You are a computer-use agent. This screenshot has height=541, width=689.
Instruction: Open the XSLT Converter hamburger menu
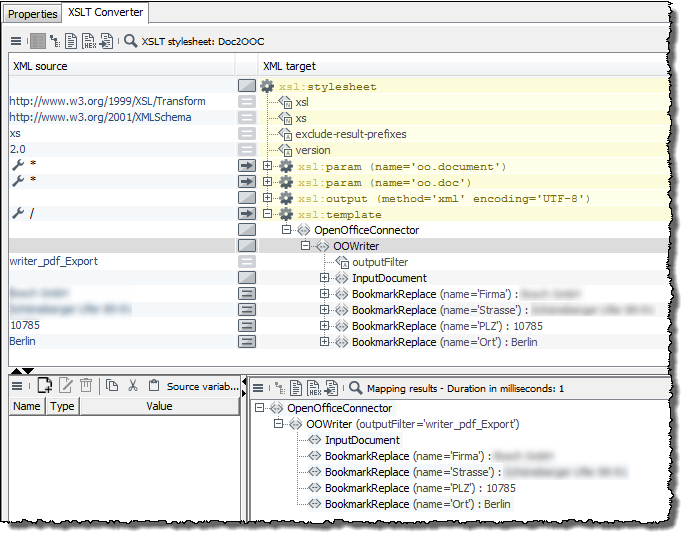(x=16, y=41)
